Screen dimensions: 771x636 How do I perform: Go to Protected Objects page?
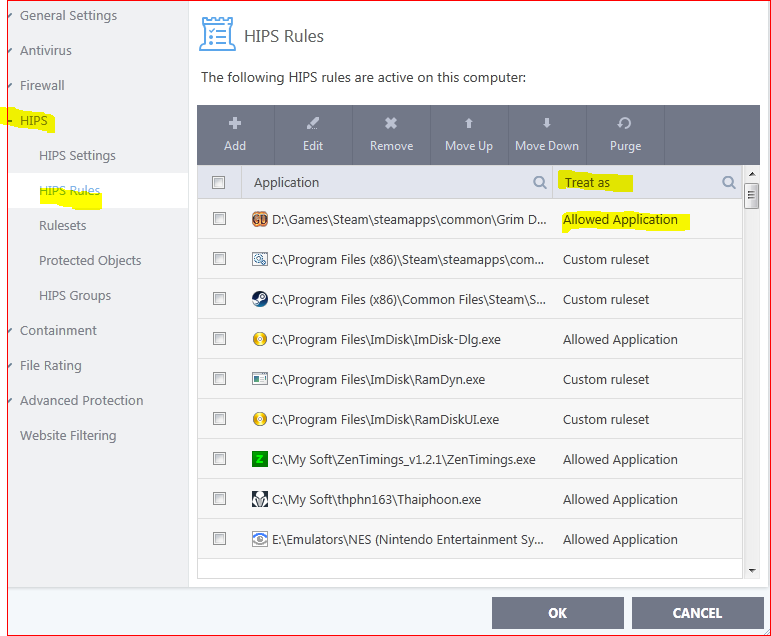tap(90, 260)
